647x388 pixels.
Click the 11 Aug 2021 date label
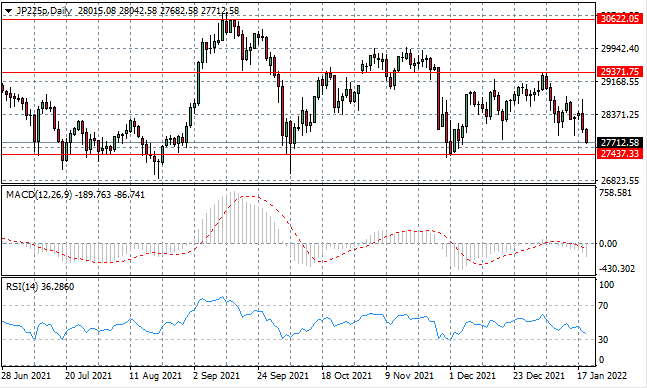point(155,376)
